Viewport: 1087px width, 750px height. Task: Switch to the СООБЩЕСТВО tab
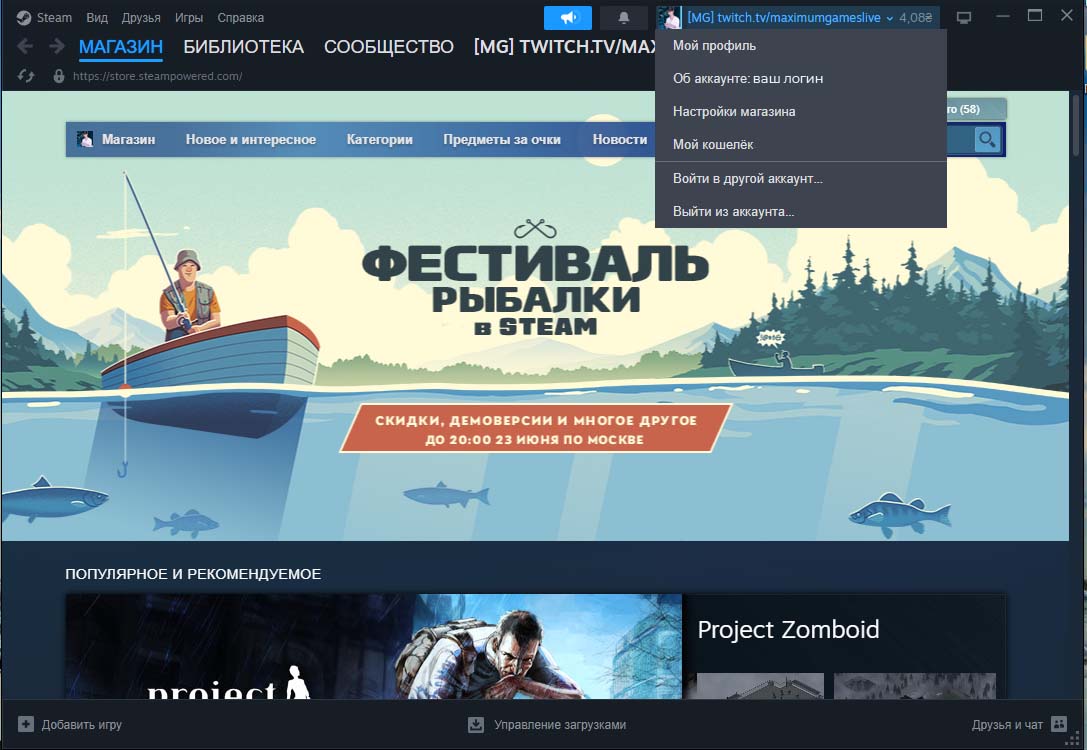[x=389, y=46]
